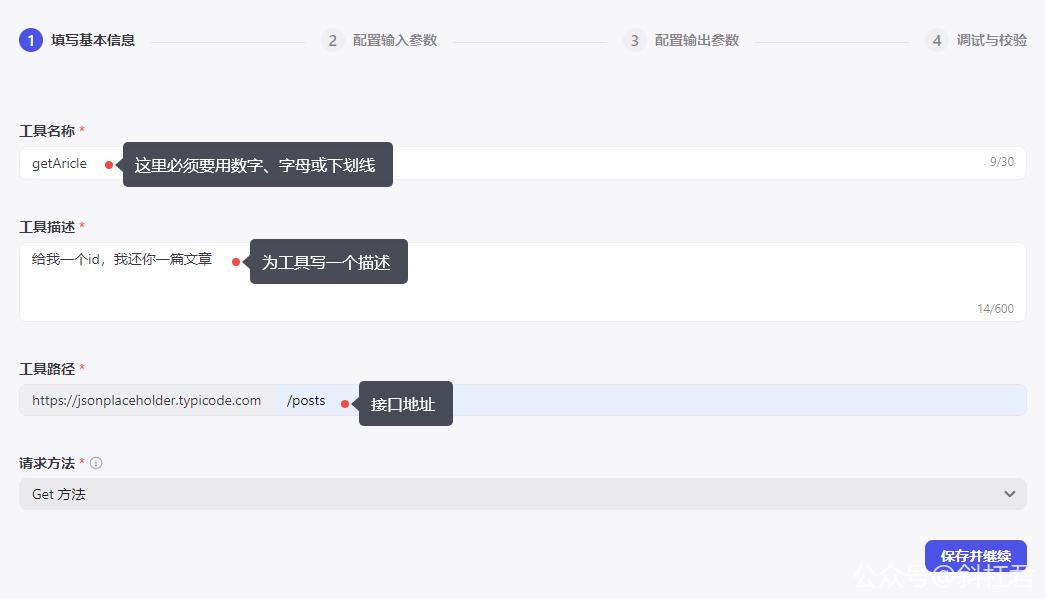
Task: Go to step 2 配置输入参数
Action: click(379, 40)
